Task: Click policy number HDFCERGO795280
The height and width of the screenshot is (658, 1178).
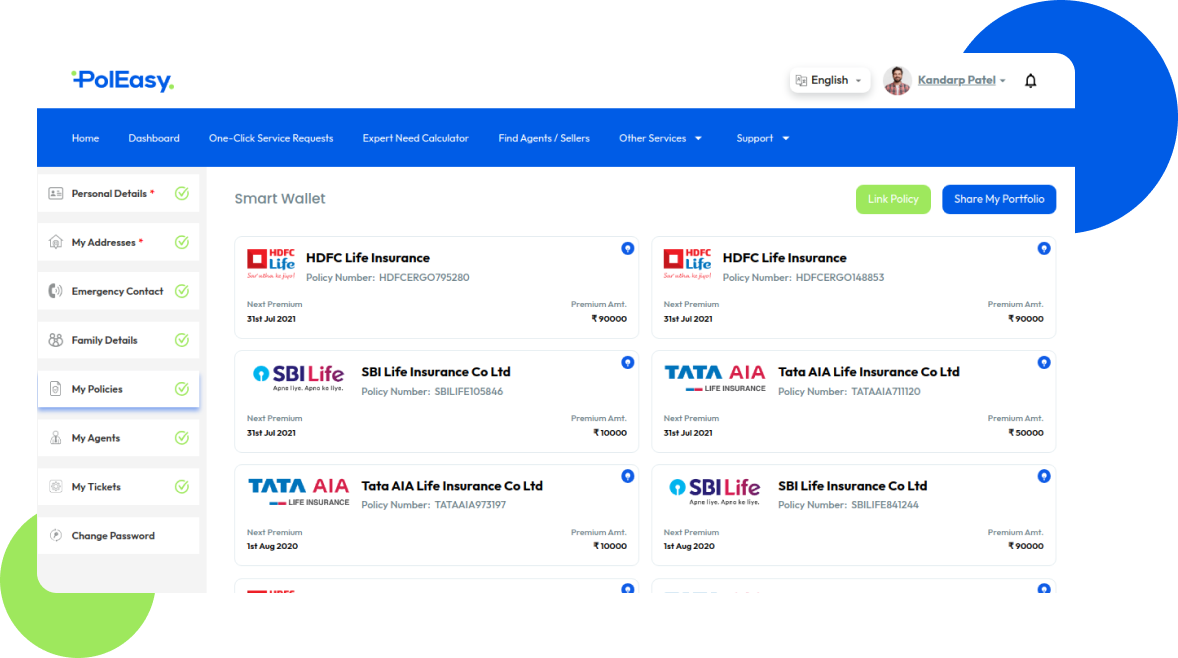Action: coord(424,277)
